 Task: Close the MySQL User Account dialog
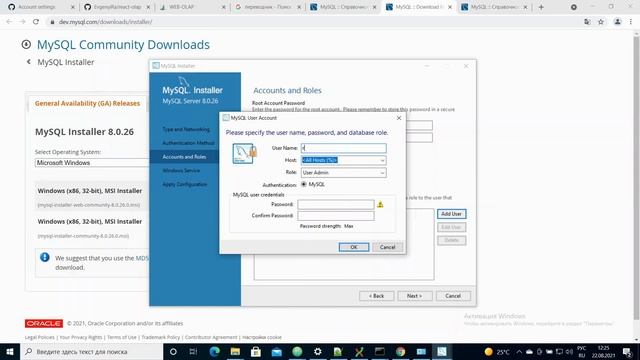tap(399, 118)
